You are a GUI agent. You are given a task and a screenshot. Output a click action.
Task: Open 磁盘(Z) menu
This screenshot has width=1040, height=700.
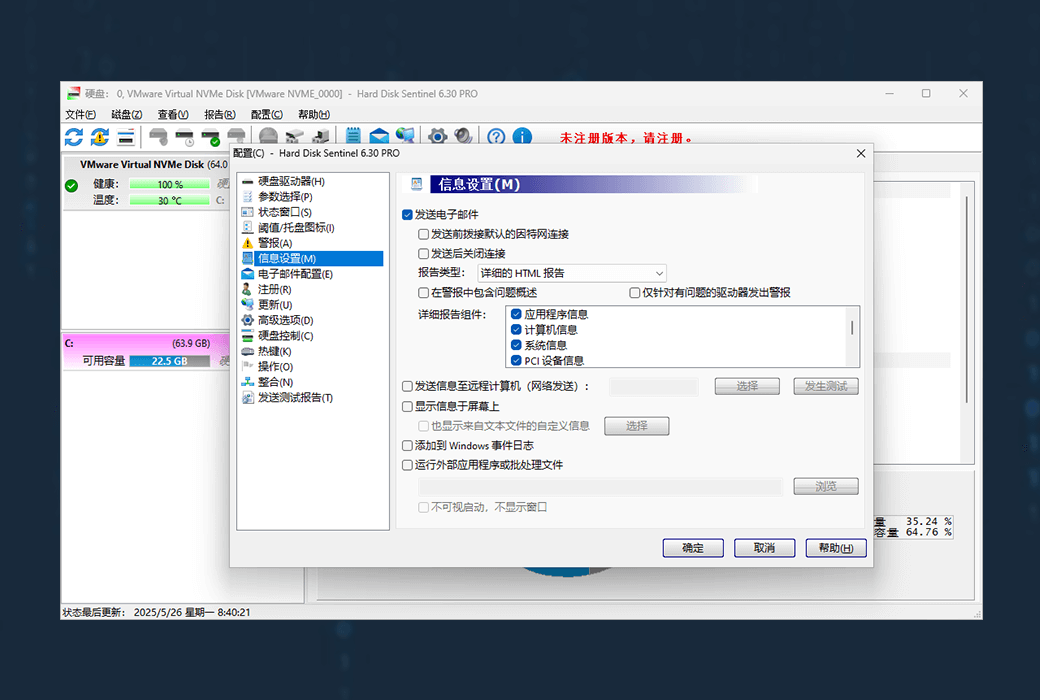pos(127,114)
